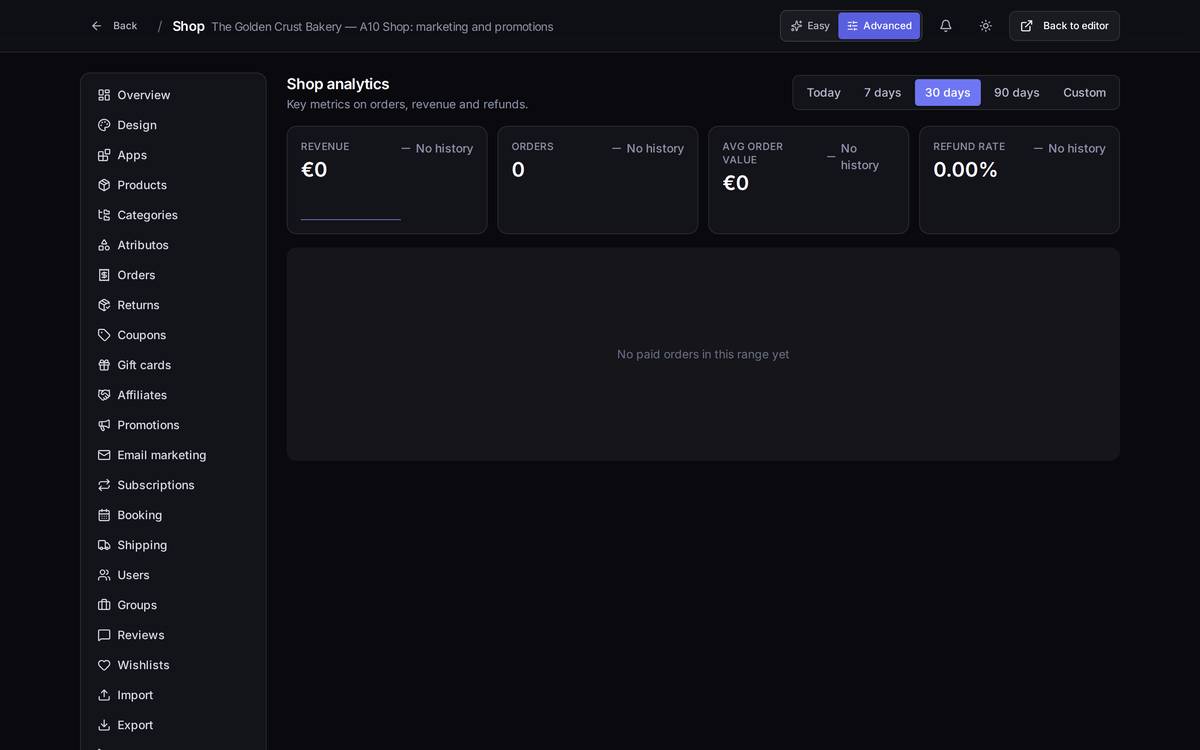The width and height of the screenshot is (1200, 750).
Task: Switch to Advanced mode
Action: tap(879, 26)
